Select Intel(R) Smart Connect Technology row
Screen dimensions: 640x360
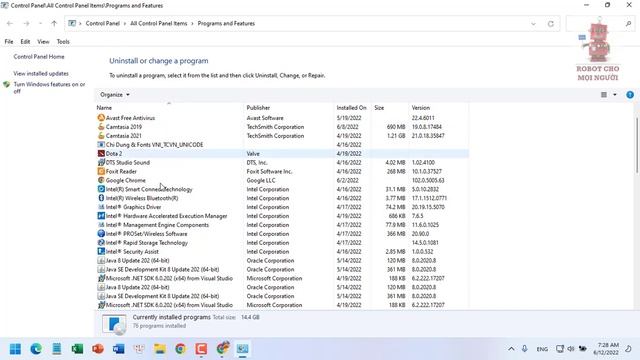(282, 189)
